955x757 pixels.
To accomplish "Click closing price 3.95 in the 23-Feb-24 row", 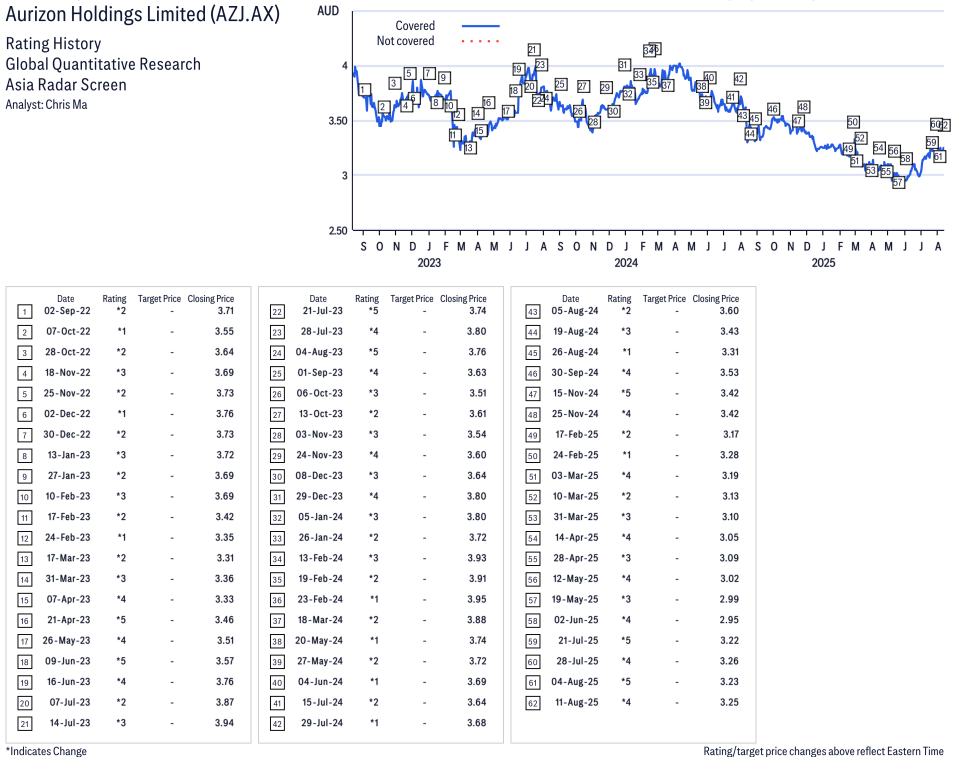I will (477, 599).
